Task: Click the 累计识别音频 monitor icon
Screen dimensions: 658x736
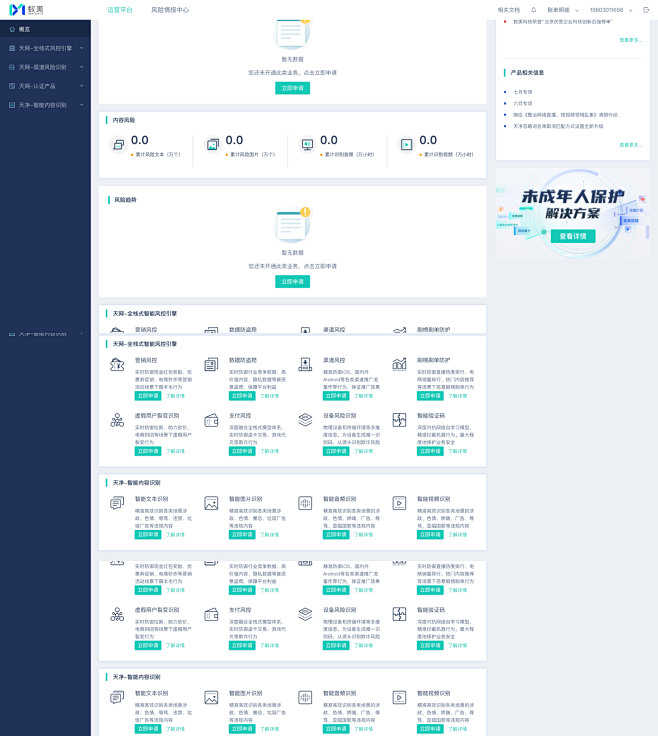Action: (307, 145)
